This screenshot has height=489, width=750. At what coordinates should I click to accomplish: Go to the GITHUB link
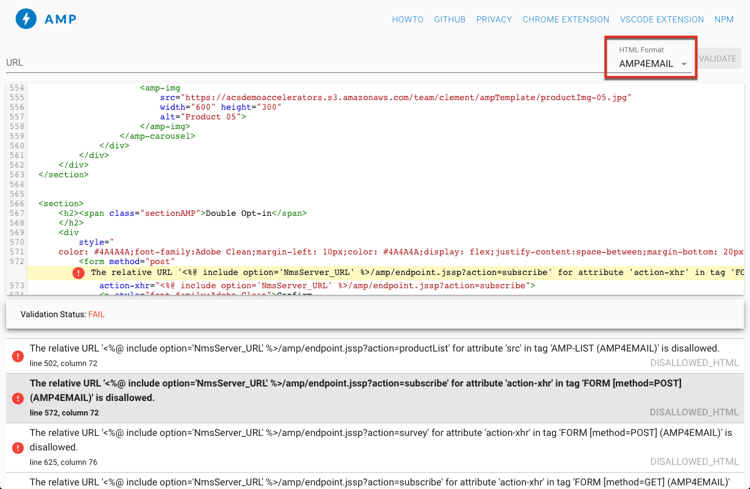click(x=450, y=20)
